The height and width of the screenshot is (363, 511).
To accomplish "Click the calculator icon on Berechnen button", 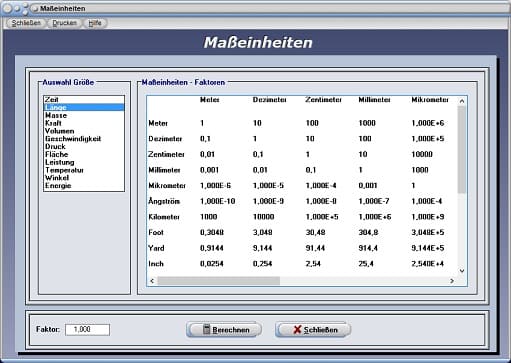I will pyautogui.click(x=207, y=329).
